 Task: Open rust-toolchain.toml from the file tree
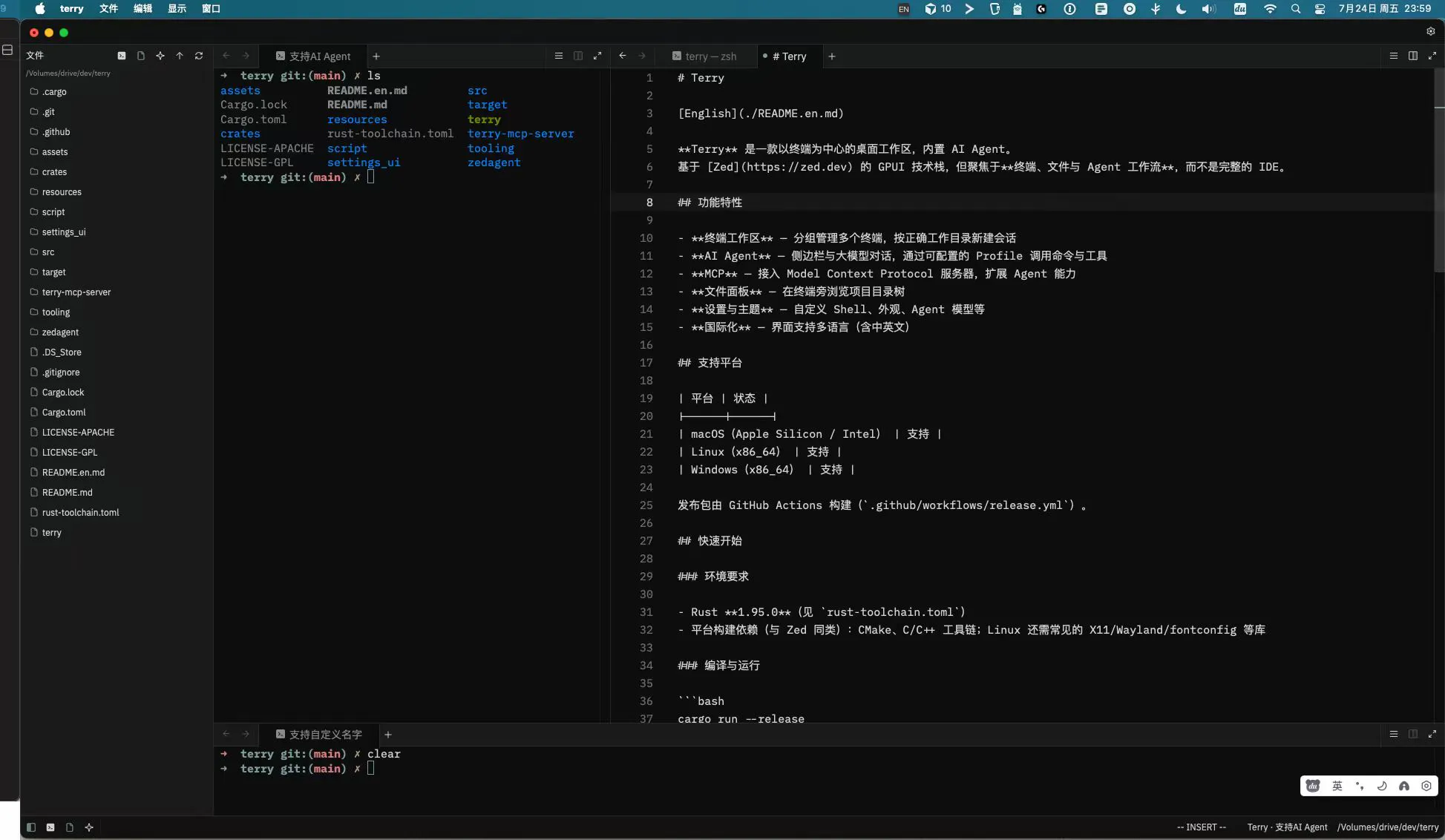coord(117,513)
